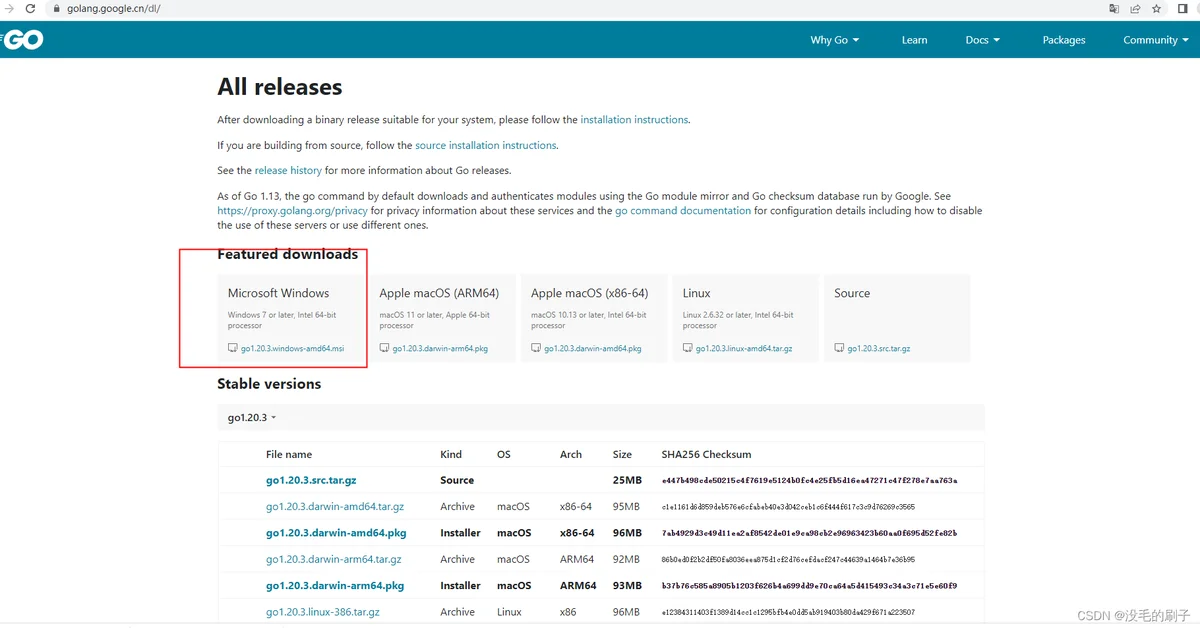This screenshot has height=628, width=1200.
Task: Open go command documentation link
Action: click(683, 211)
